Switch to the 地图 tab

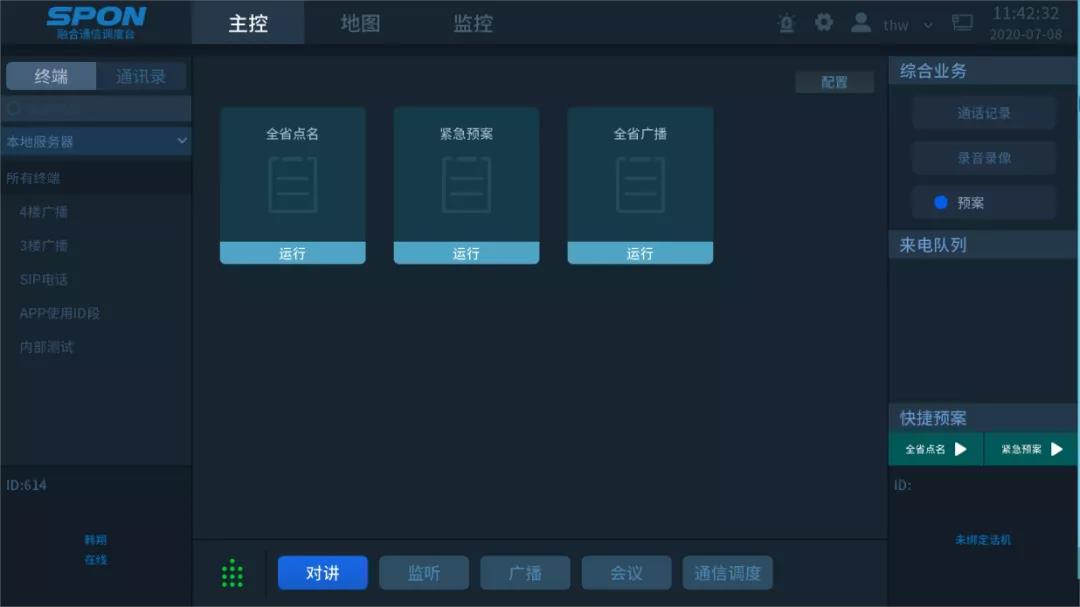tap(360, 23)
